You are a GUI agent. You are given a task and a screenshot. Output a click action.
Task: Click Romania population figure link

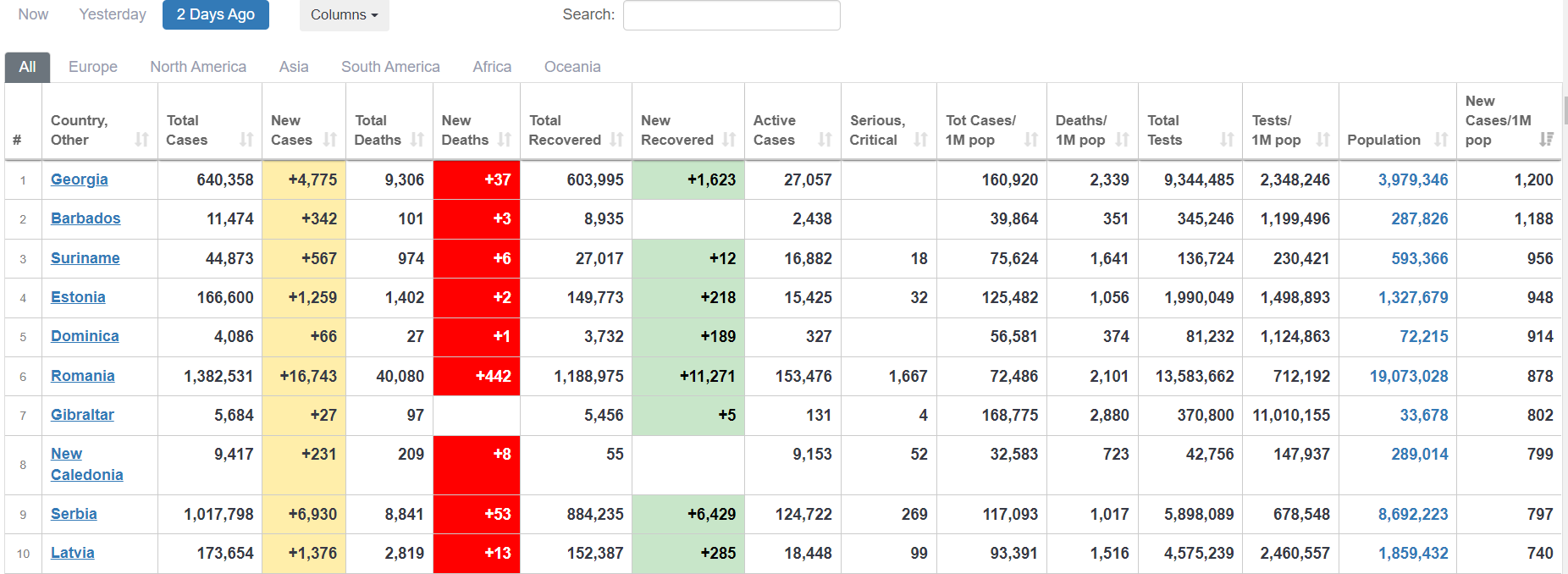(x=1409, y=376)
